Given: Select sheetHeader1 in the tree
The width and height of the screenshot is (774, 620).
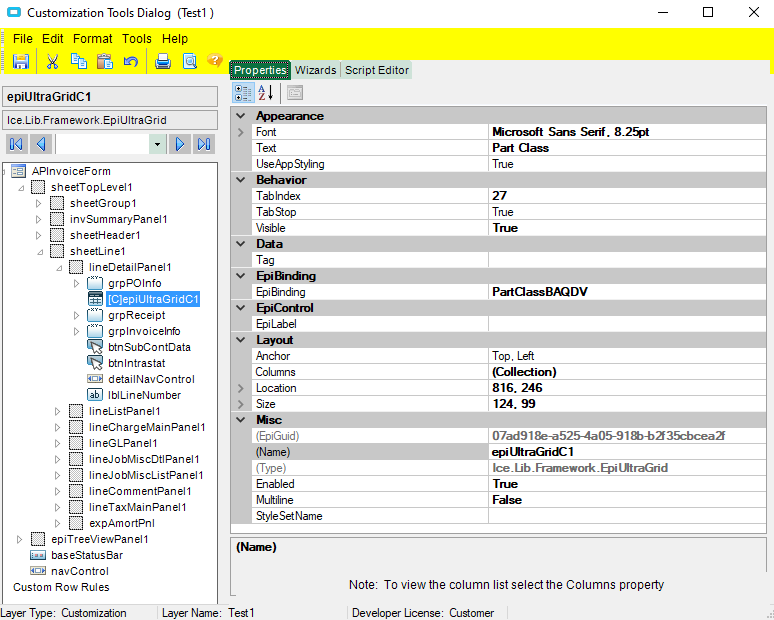Looking at the screenshot, I should coord(105,235).
